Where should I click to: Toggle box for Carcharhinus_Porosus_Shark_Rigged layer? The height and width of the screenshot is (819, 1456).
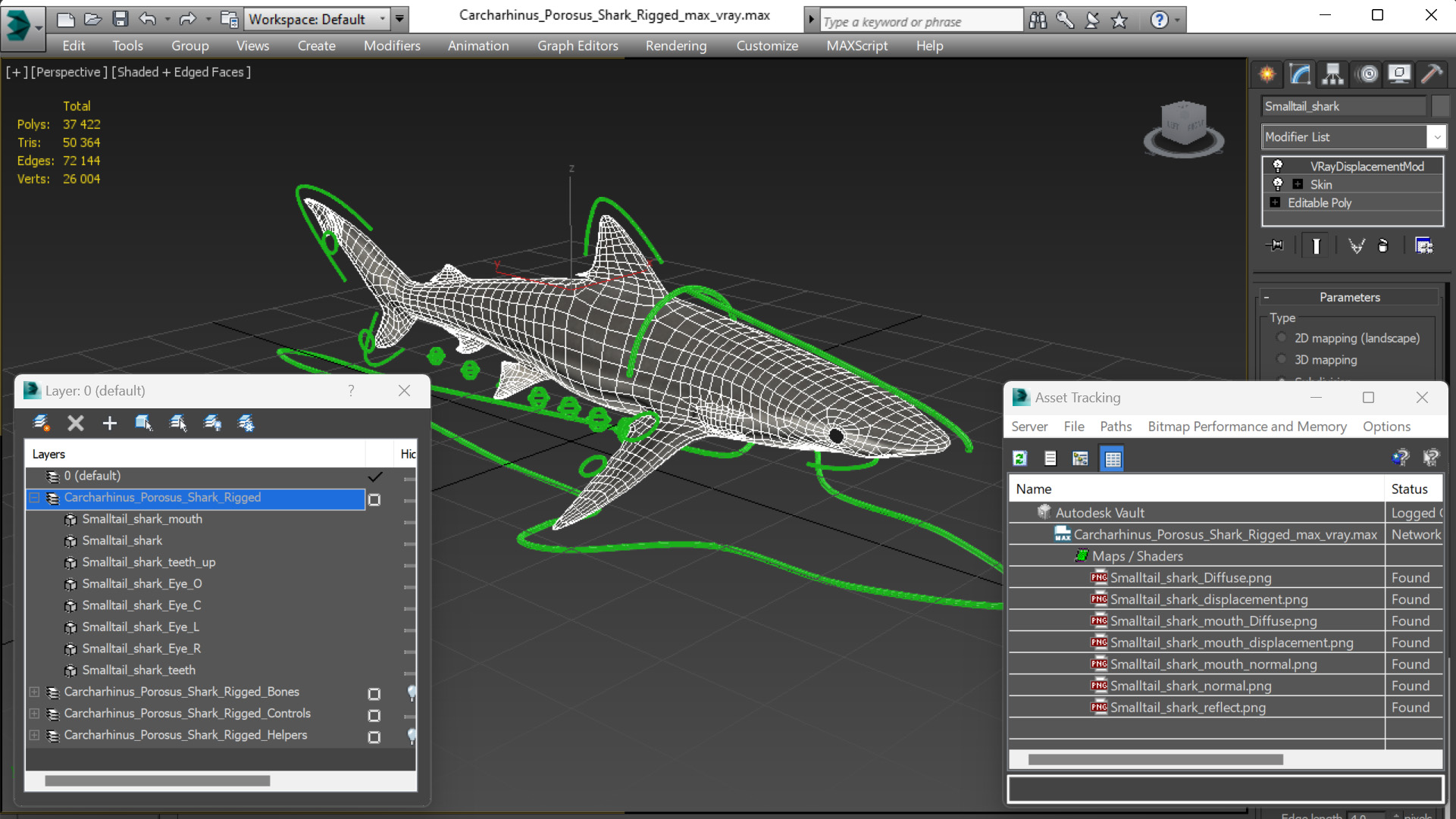point(374,499)
